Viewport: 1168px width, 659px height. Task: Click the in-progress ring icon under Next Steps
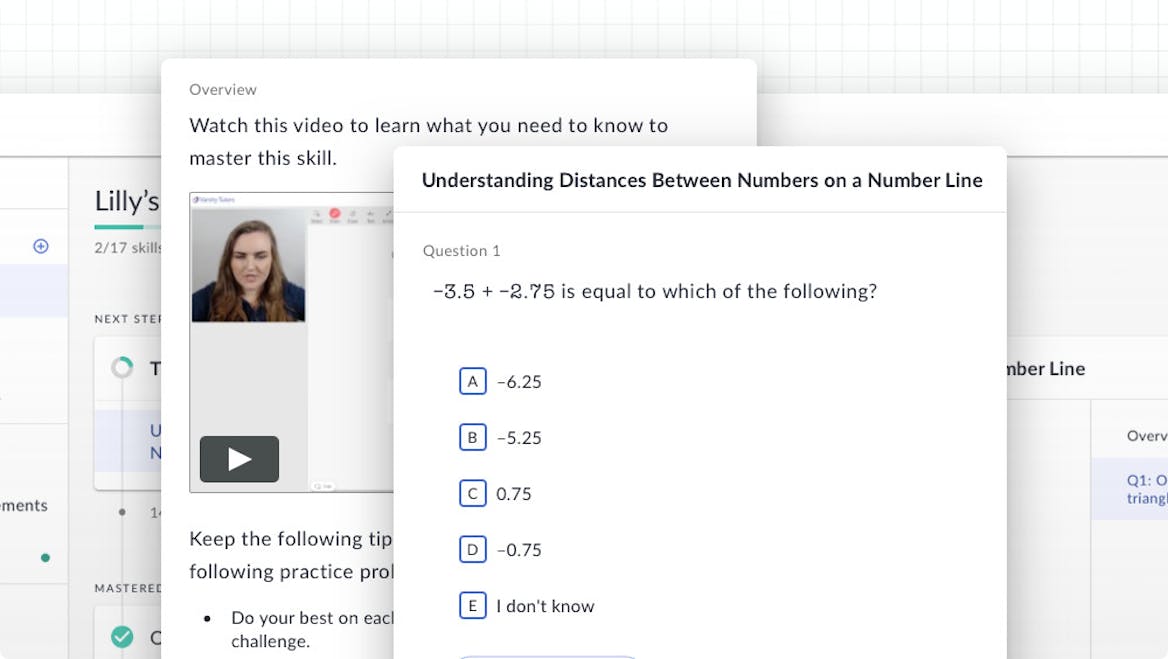coord(122,368)
